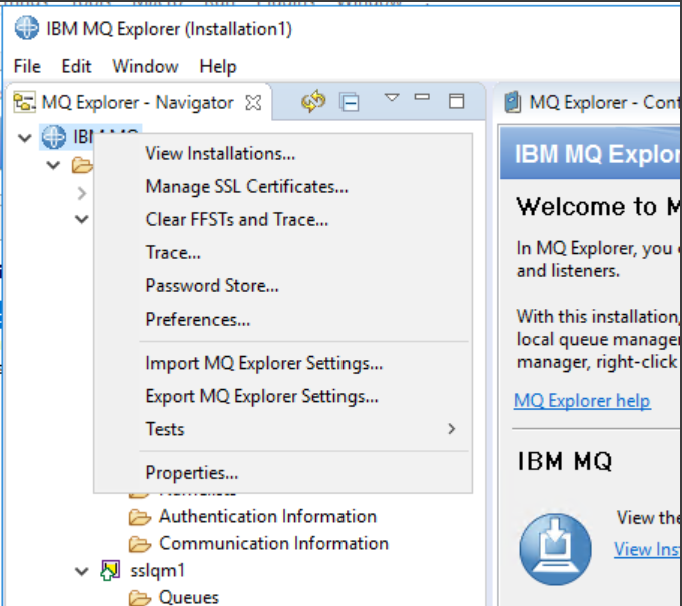Choose Export MQ Explorer Settings...
The image size is (682, 606).
pos(283,396)
